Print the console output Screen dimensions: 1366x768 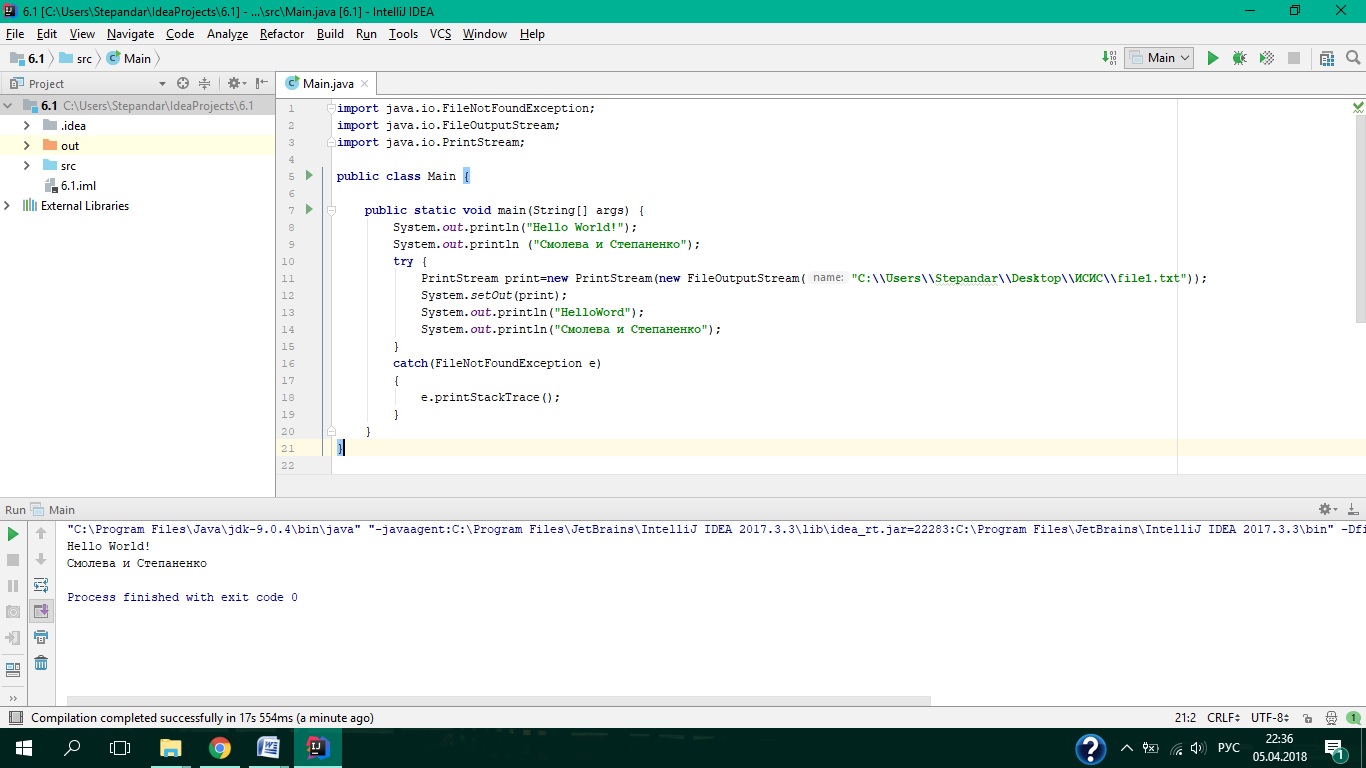41,637
